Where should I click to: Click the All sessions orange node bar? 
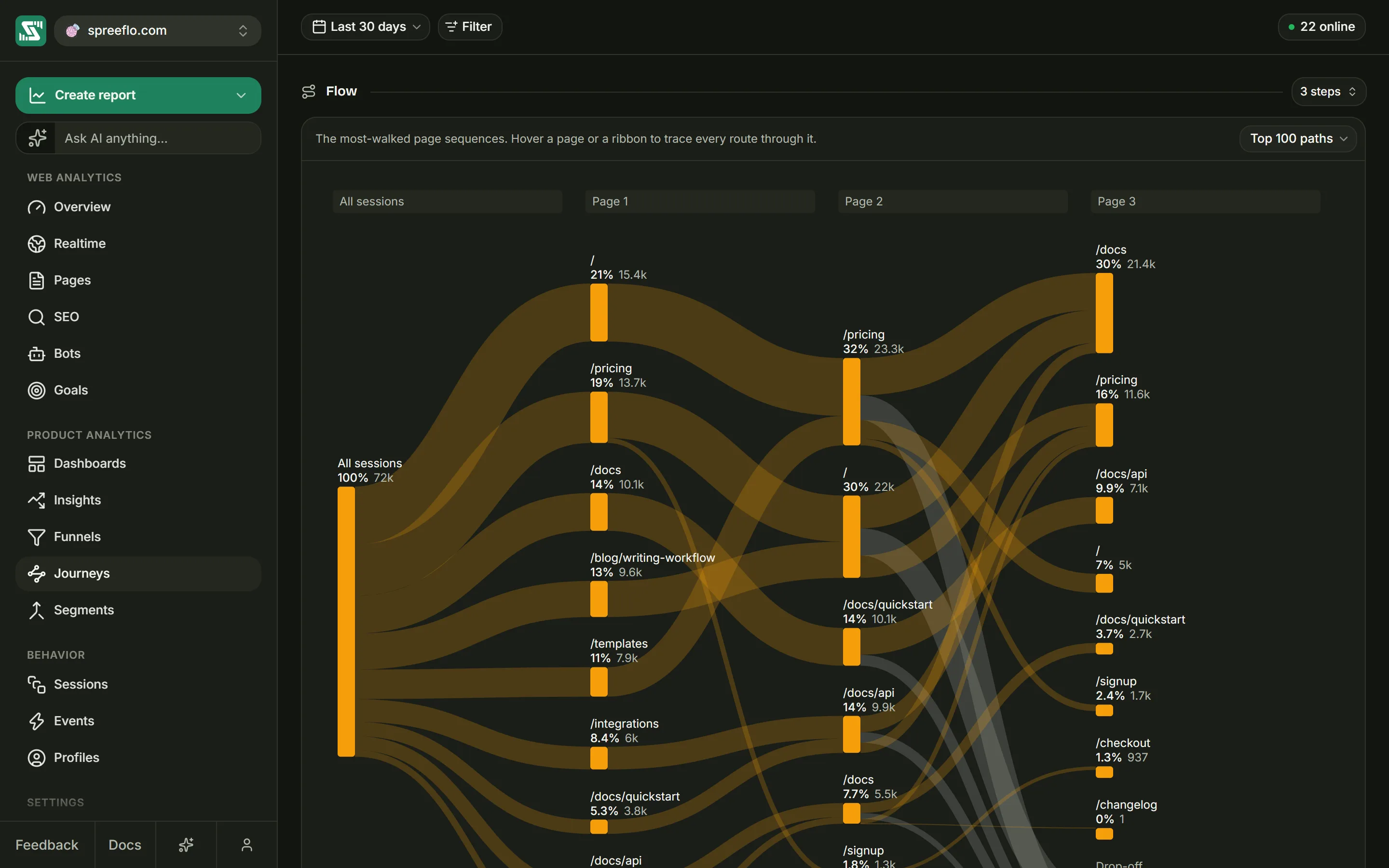(346, 622)
